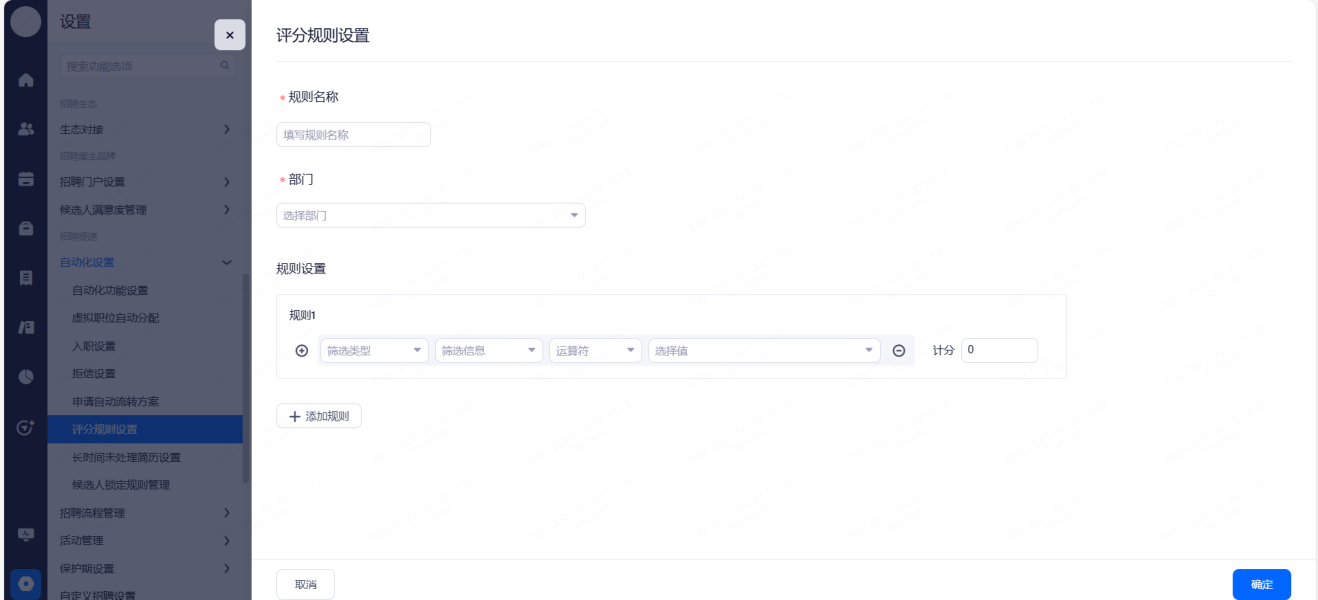The width and height of the screenshot is (1318, 600).
Task: Click the search magnifier icon in settings
Action: tap(224, 66)
